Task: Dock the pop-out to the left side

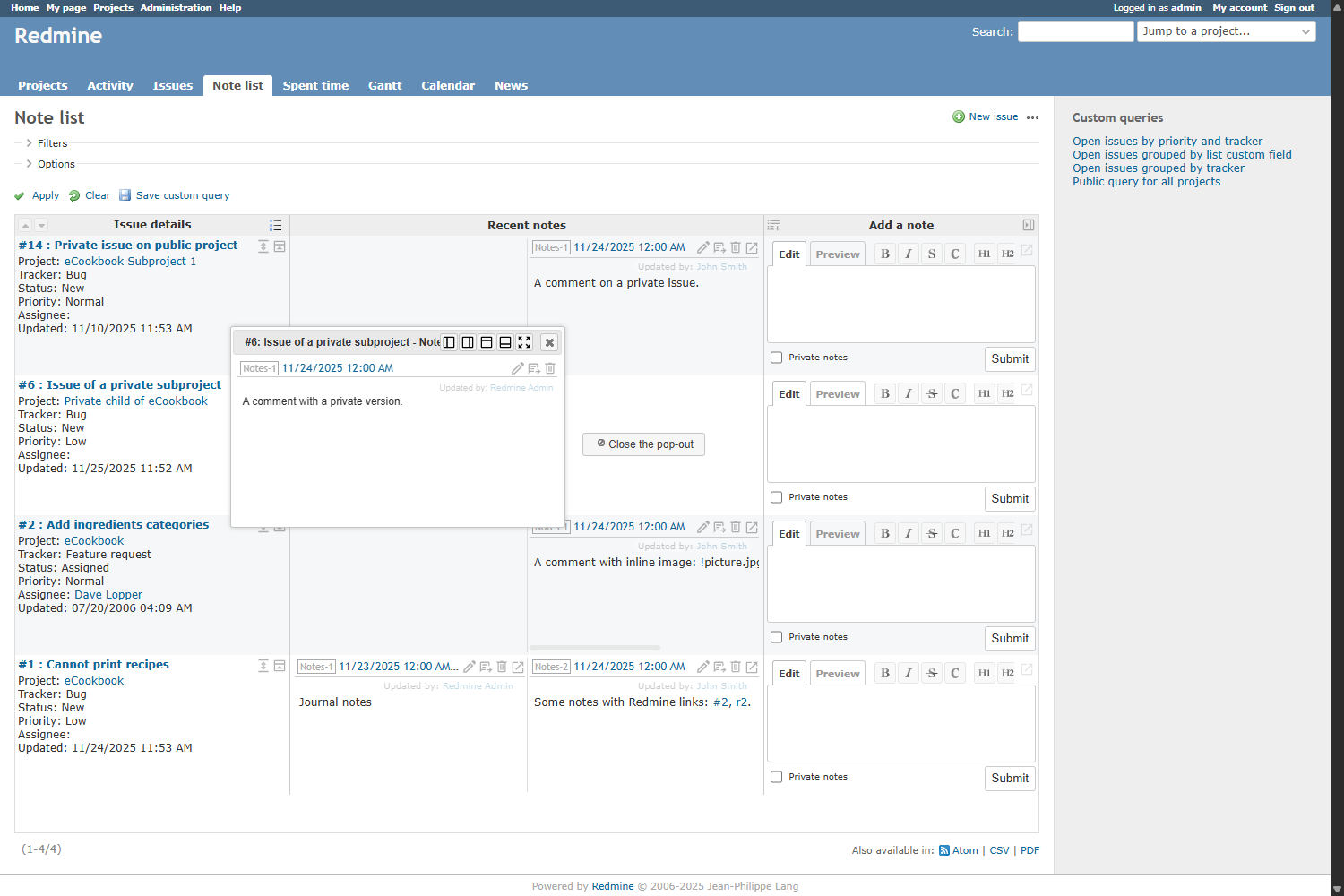Action: (x=449, y=342)
